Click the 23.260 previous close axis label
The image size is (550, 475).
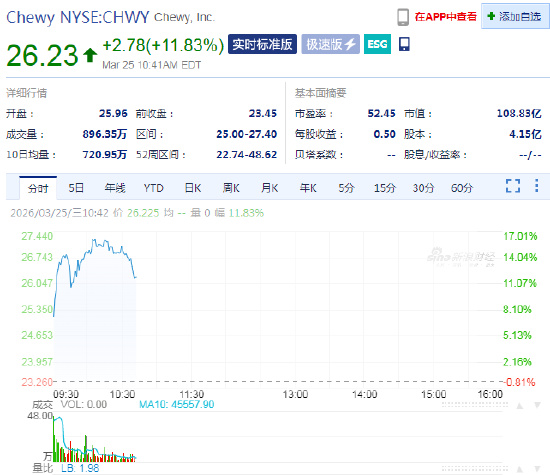tap(37, 382)
